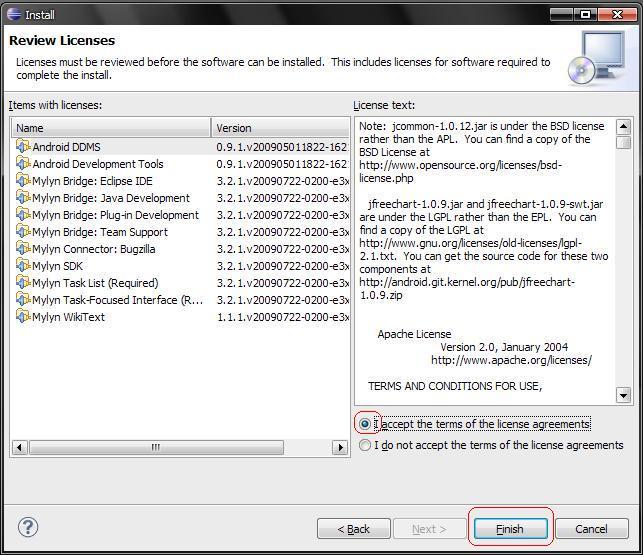
Task: Select "Mylyn WikiText" row text
Action: click(68, 317)
